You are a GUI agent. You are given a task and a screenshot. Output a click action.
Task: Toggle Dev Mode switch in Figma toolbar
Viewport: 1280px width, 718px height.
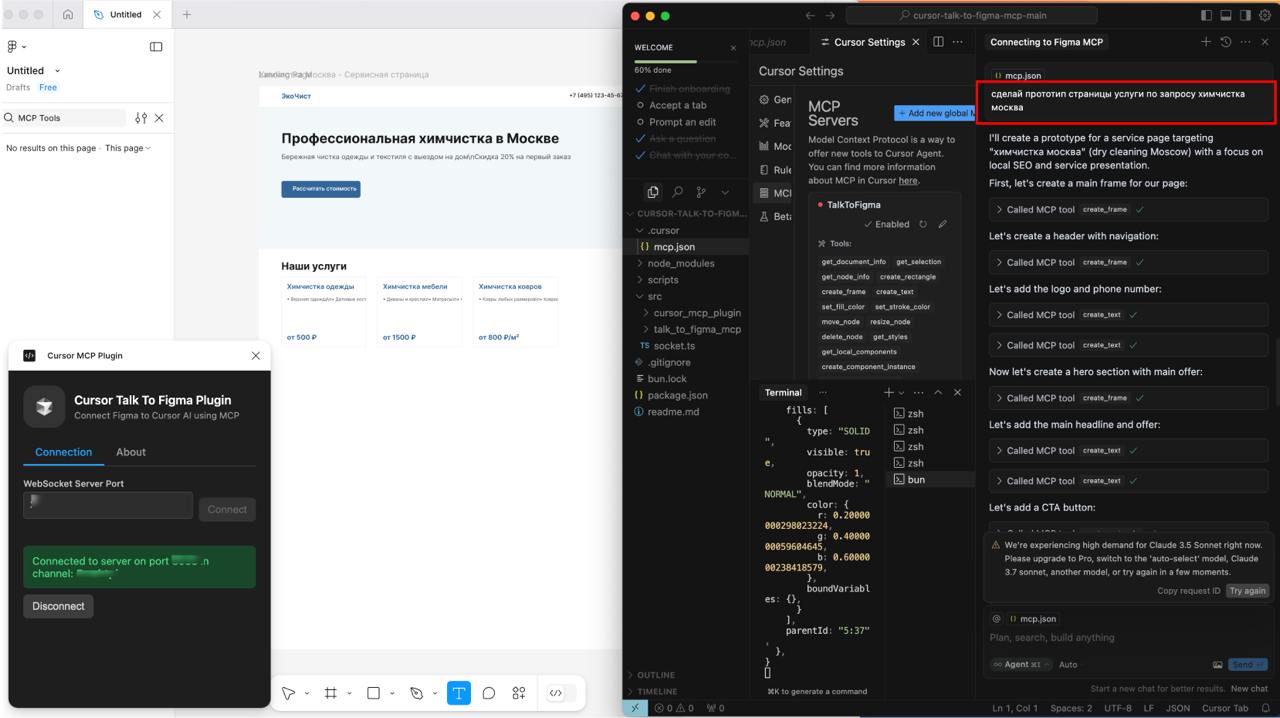pyautogui.click(x=561, y=693)
